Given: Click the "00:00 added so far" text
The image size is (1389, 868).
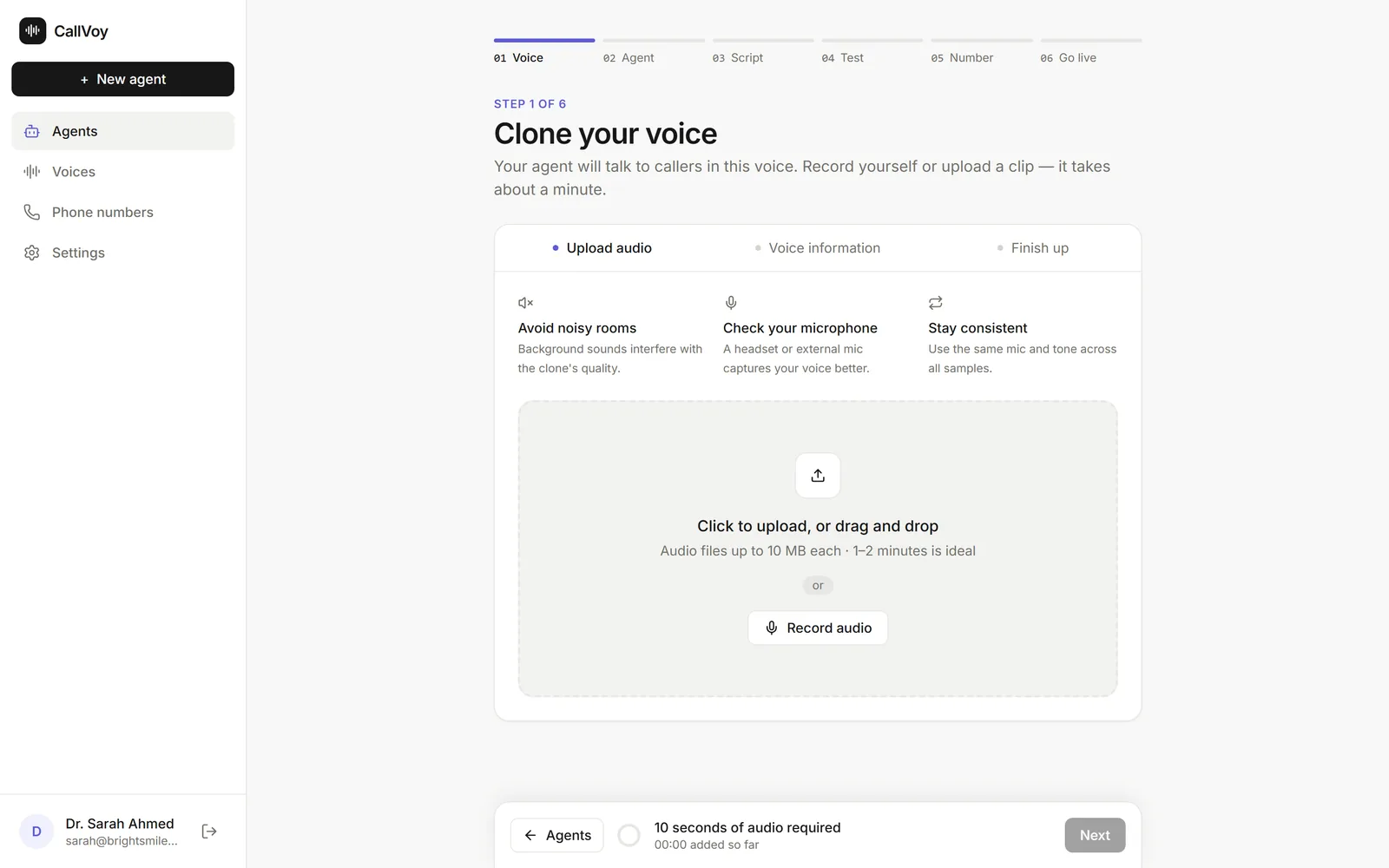Looking at the screenshot, I should pyautogui.click(x=707, y=845).
